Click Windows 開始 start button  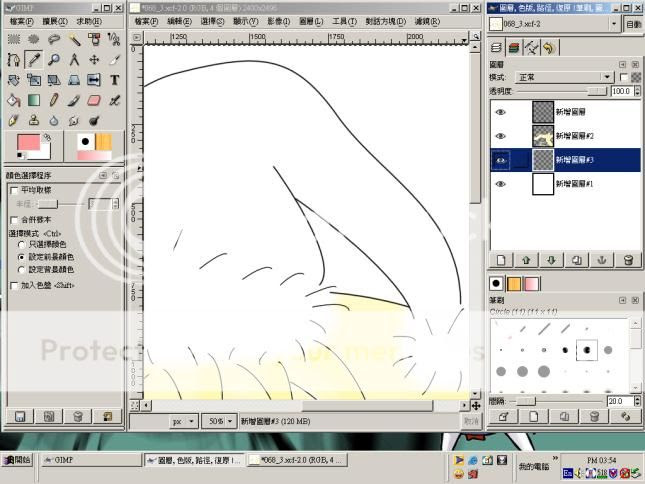pos(17,460)
